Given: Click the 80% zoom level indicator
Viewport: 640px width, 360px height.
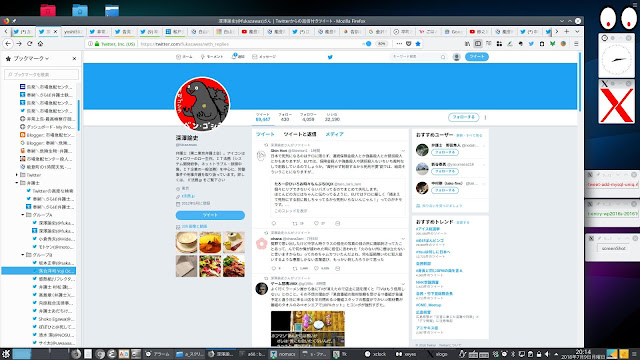Looking at the screenshot, I should (x=381, y=44).
